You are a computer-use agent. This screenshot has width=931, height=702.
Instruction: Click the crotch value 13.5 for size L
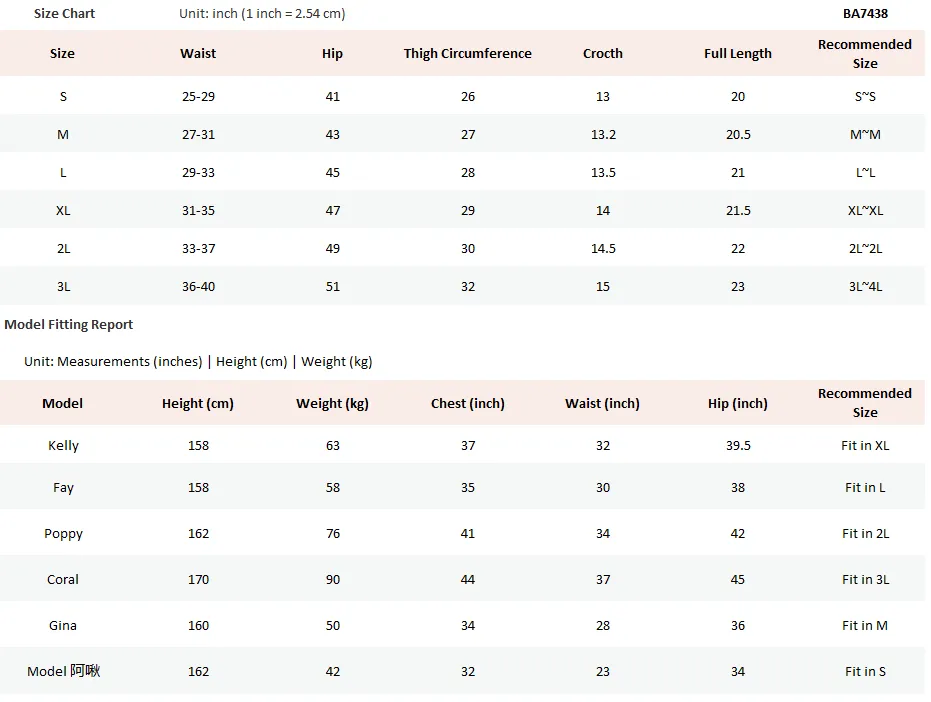click(x=603, y=172)
